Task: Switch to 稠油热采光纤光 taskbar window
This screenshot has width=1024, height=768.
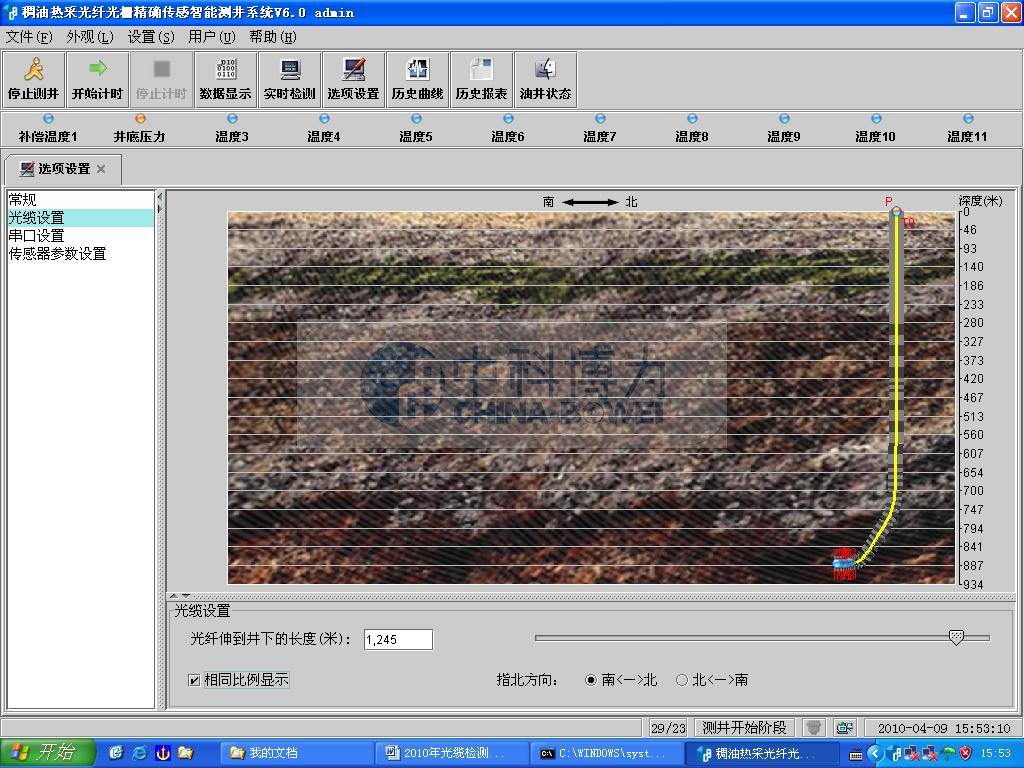Action: pos(763,753)
